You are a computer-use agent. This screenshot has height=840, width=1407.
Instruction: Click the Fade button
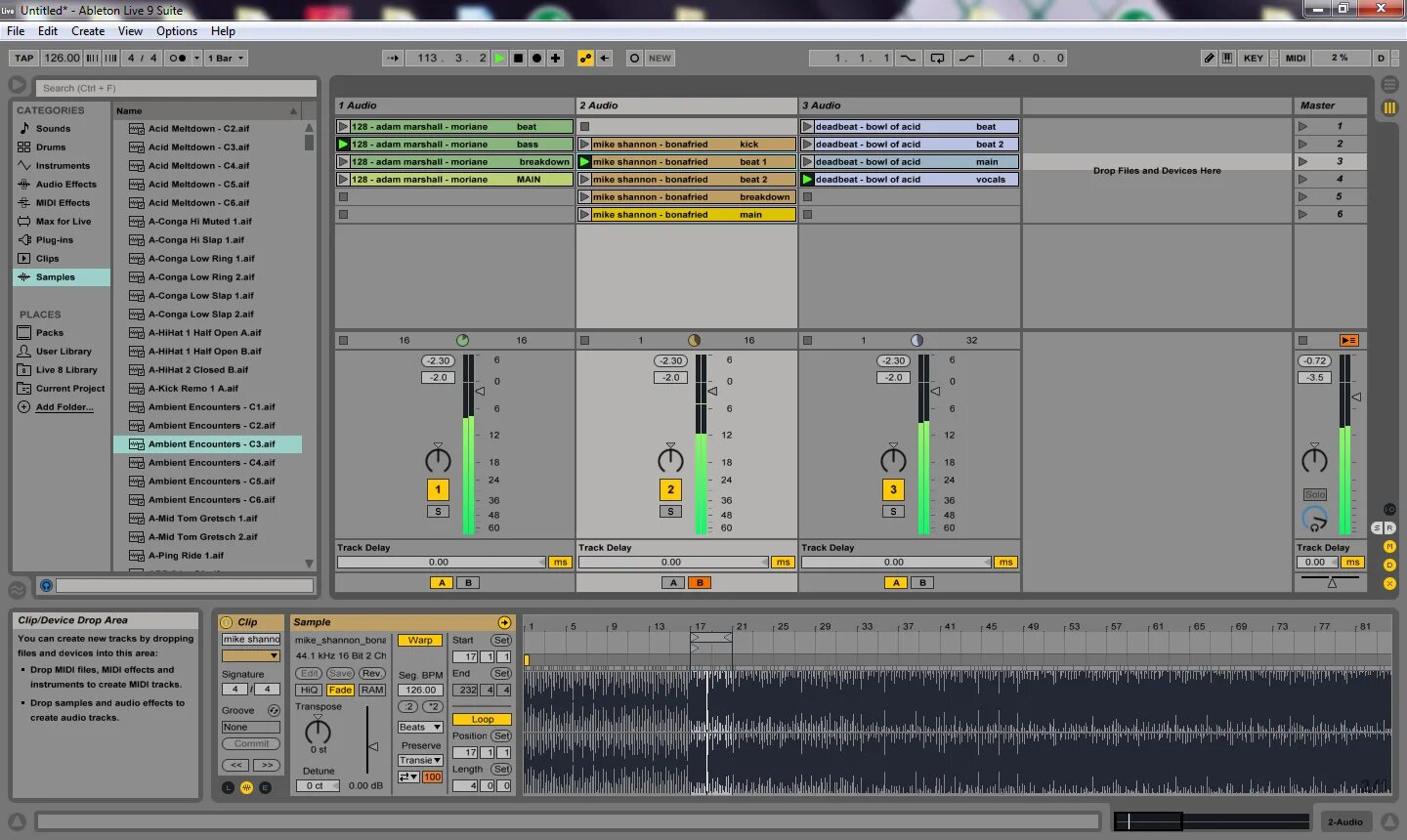340,690
